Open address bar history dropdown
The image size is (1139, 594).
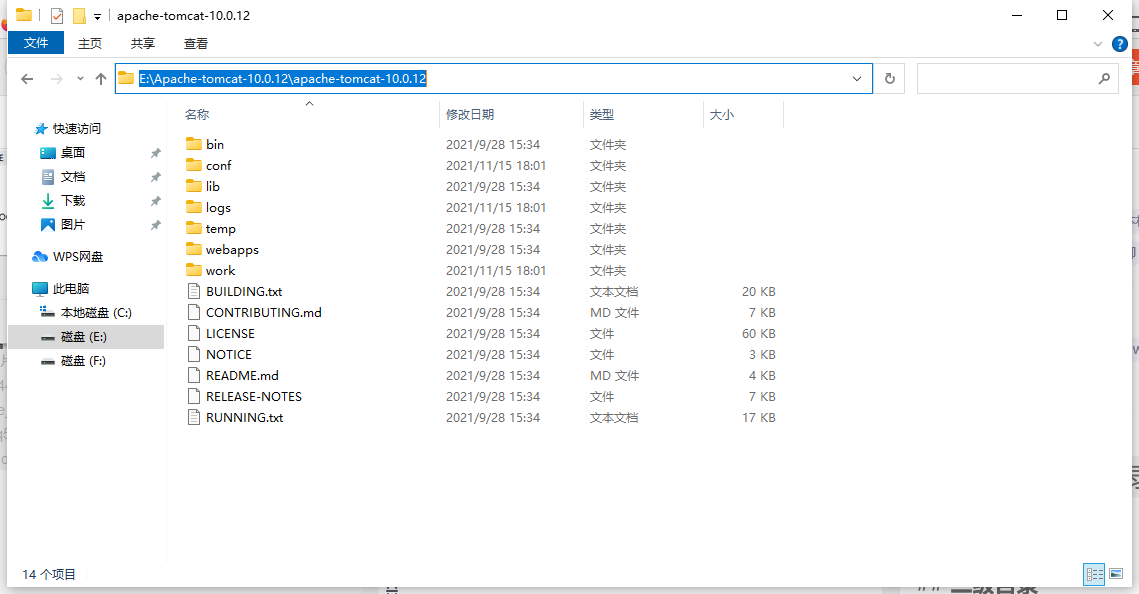(x=857, y=78)
